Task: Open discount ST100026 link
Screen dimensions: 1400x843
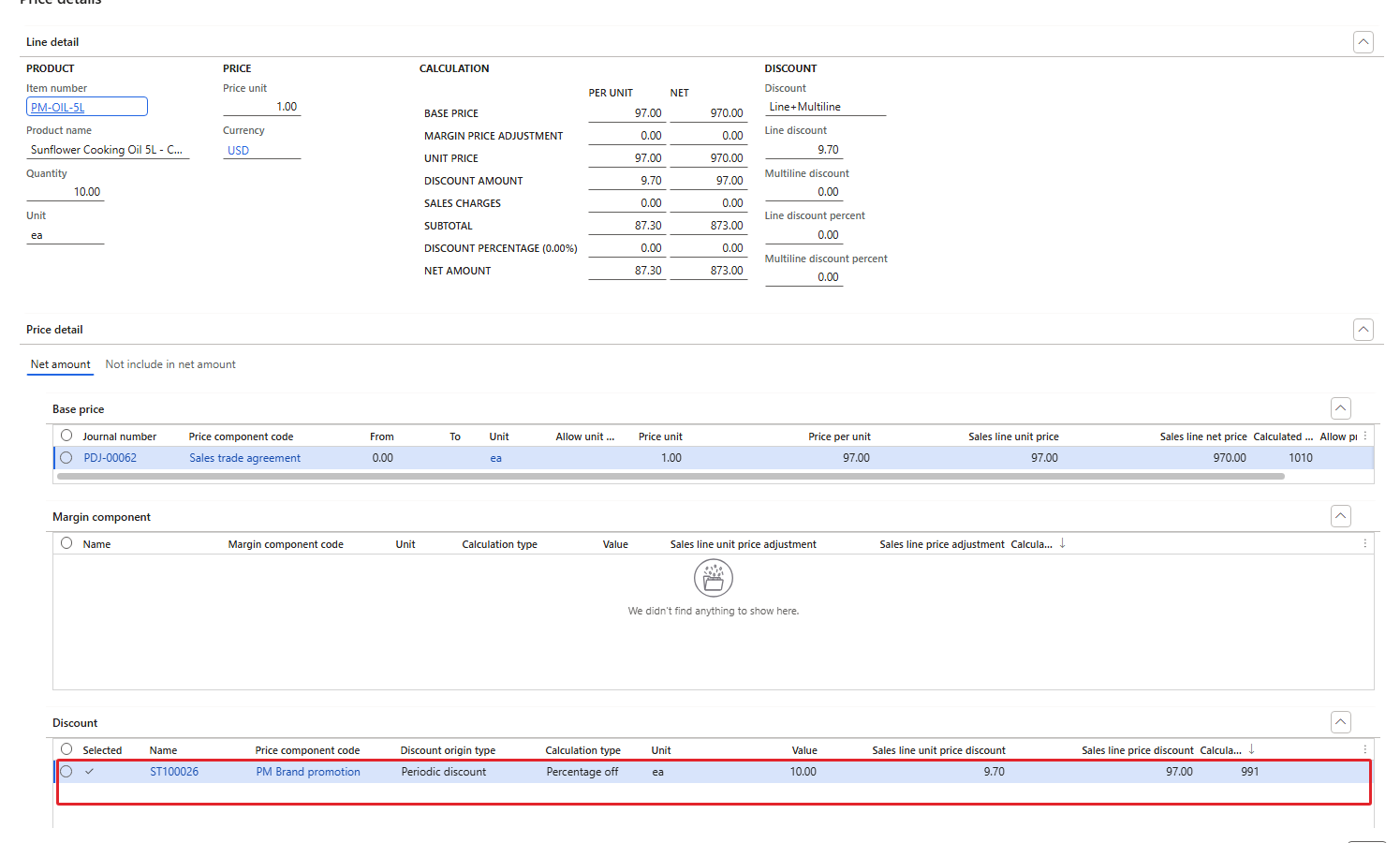Action: (174, 772)
